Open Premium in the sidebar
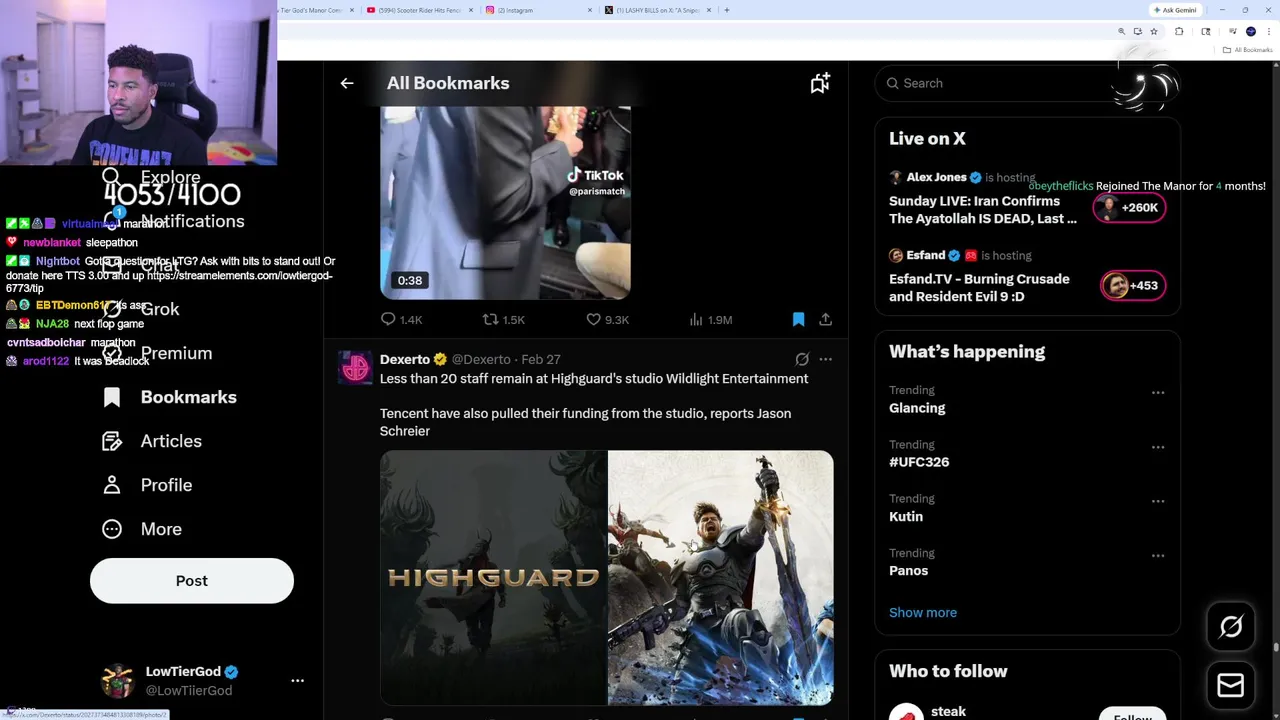1280x720 pixels. pos(176,353)
